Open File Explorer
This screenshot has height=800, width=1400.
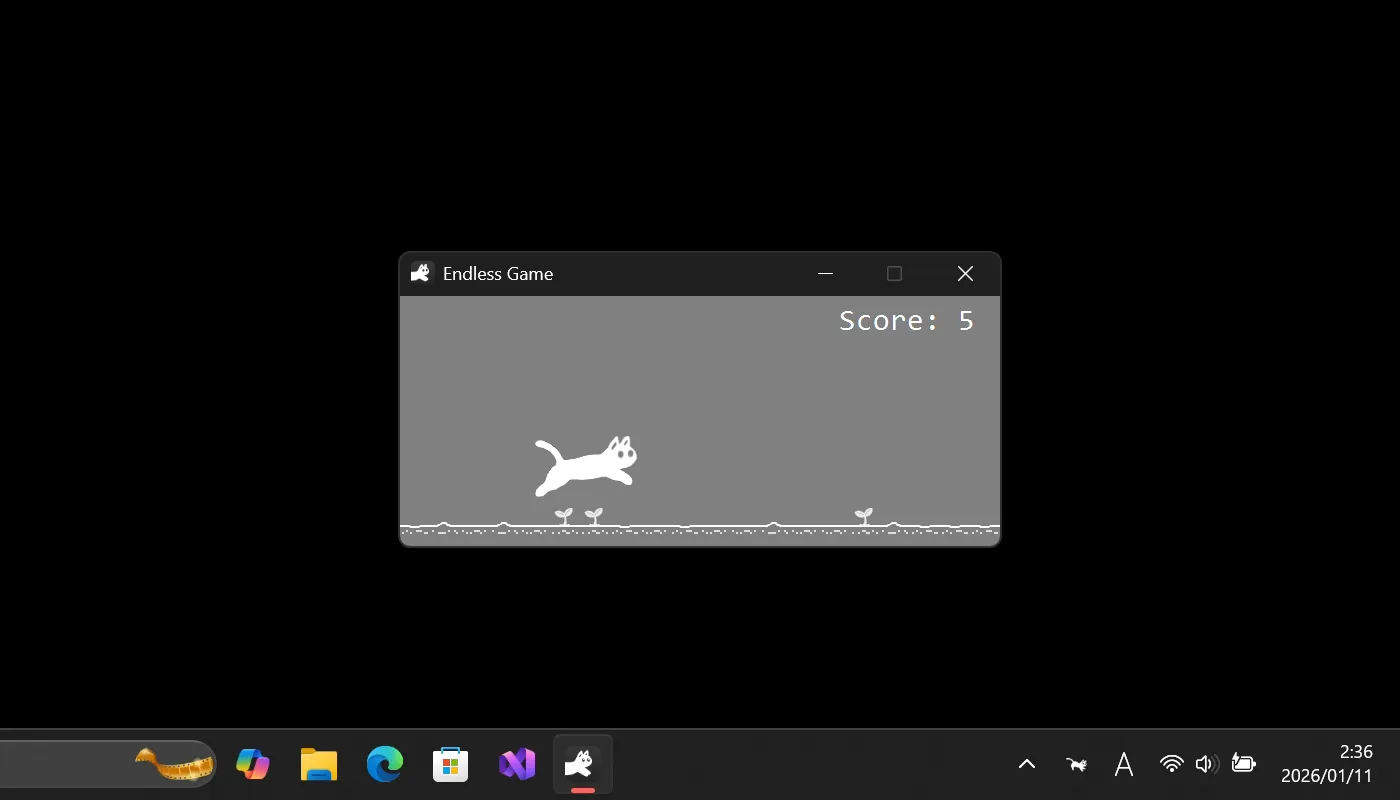pyautogui.click(x=318, y=763)
